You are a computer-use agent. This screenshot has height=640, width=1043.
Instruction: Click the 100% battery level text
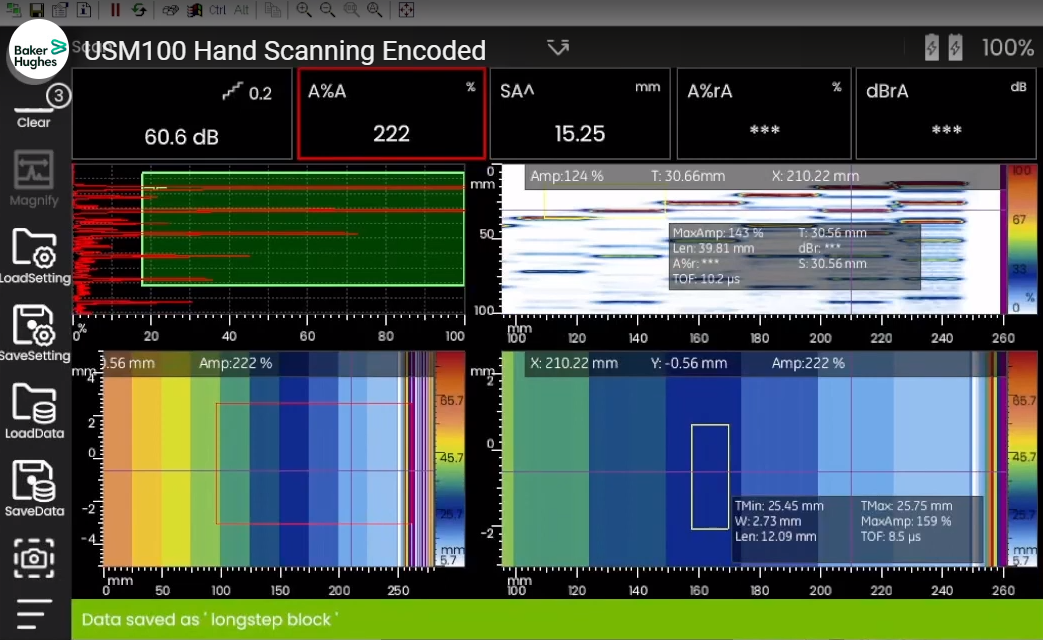[x=1008, y=48]
